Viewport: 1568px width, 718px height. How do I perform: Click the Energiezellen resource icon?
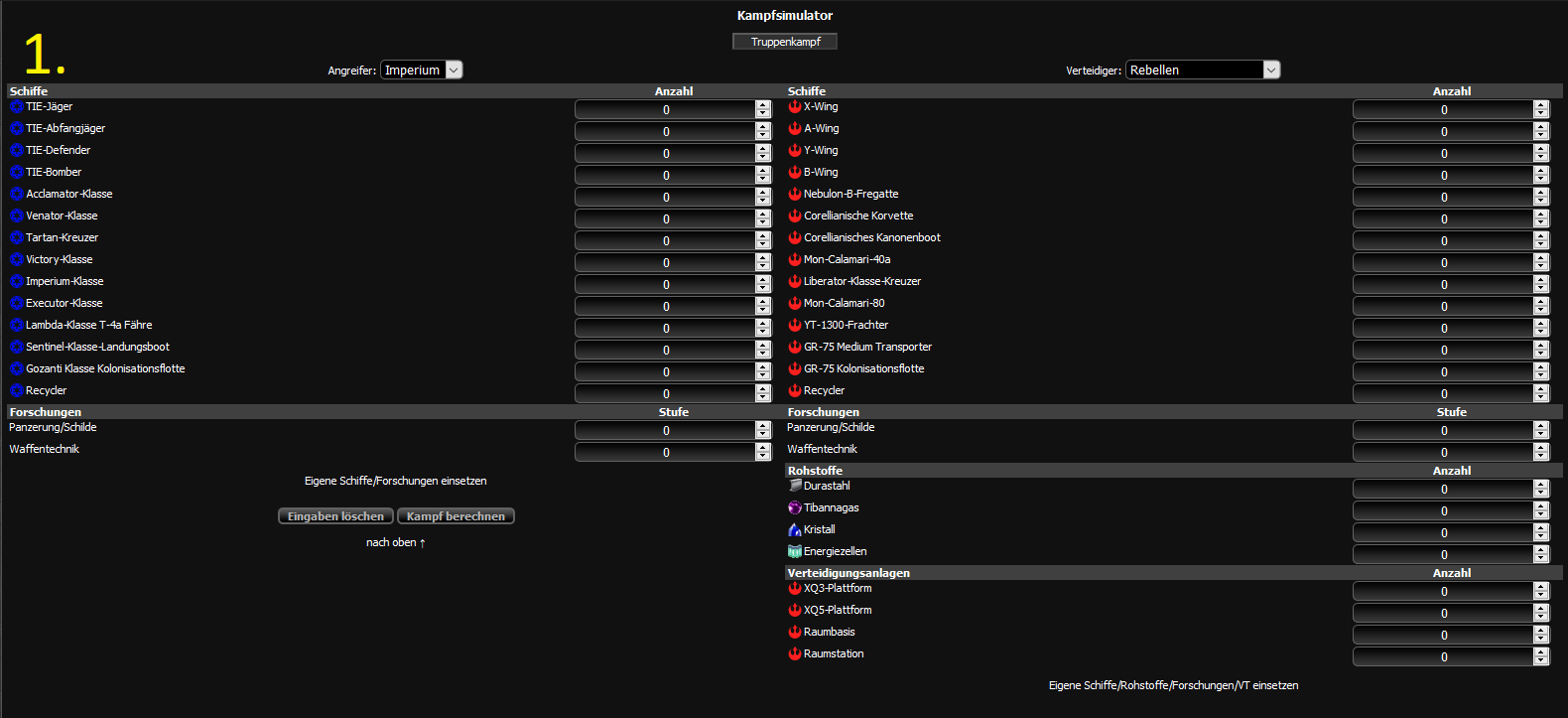click(794, 551)
